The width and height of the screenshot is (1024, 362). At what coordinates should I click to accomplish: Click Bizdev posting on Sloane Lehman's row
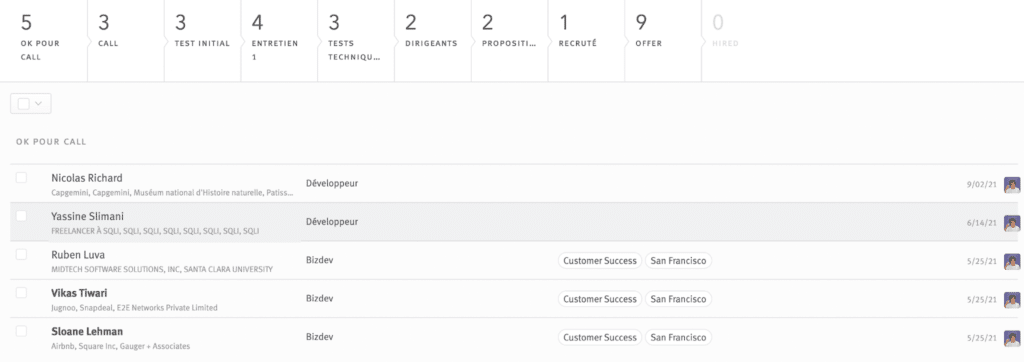(x=319, y=337)
